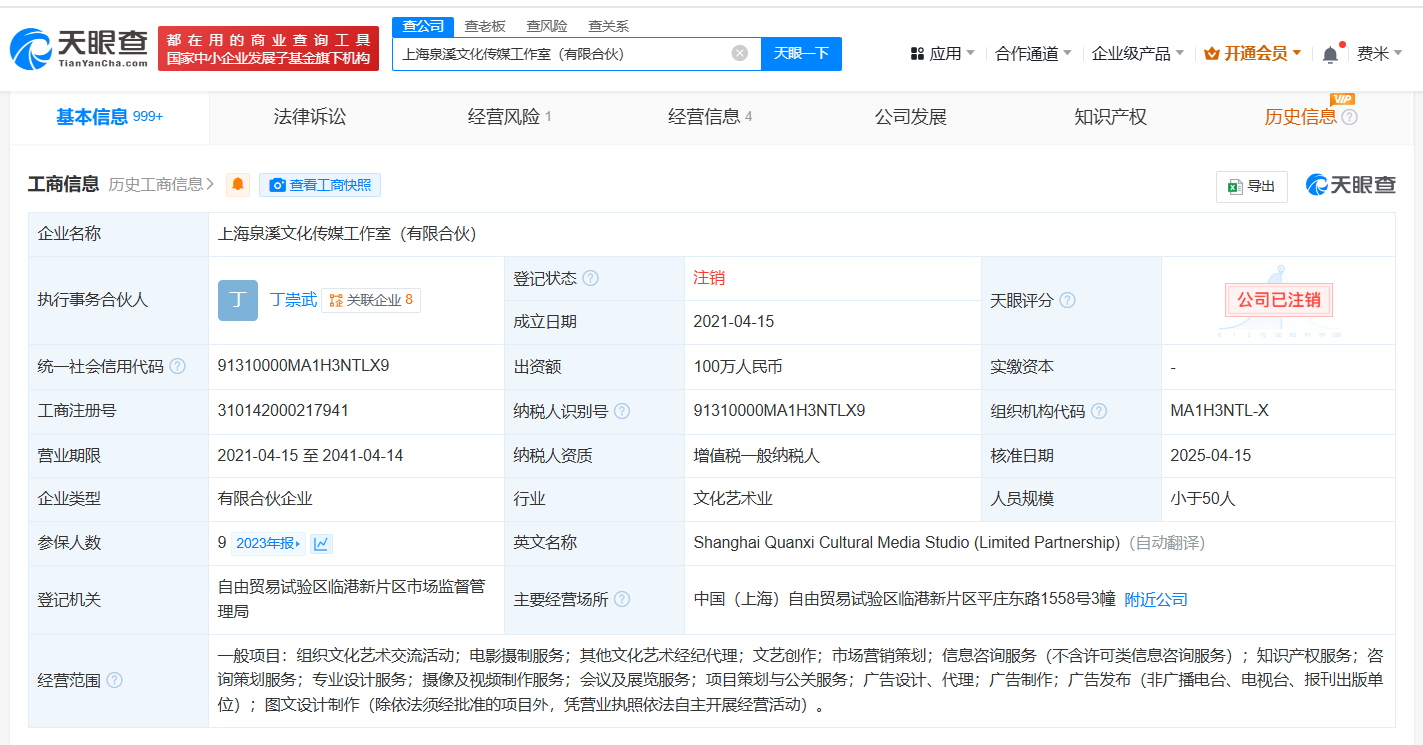Click the 天眼一下 search button
Image resolution: width=1423 pixels, height=745 pixels.
[x=801, y=54]
